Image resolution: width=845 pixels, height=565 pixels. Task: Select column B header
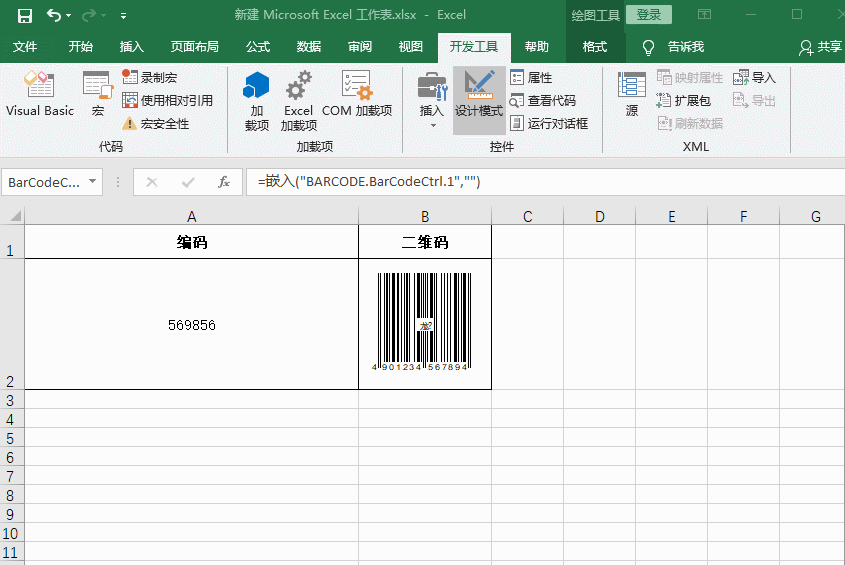pos(425,216)
